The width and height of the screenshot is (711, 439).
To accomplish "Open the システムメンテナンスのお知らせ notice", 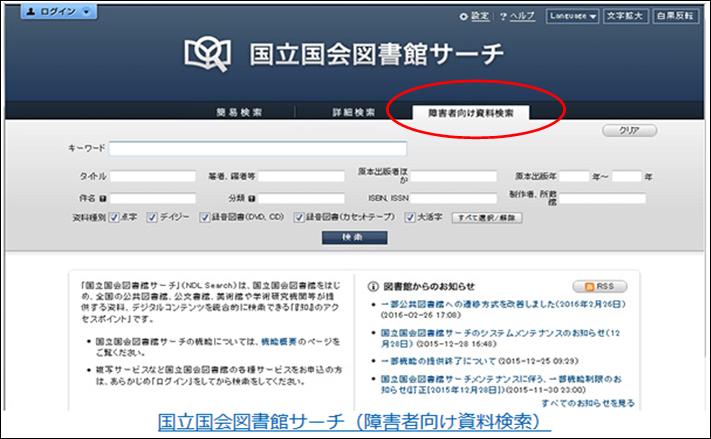I will 500,338.
